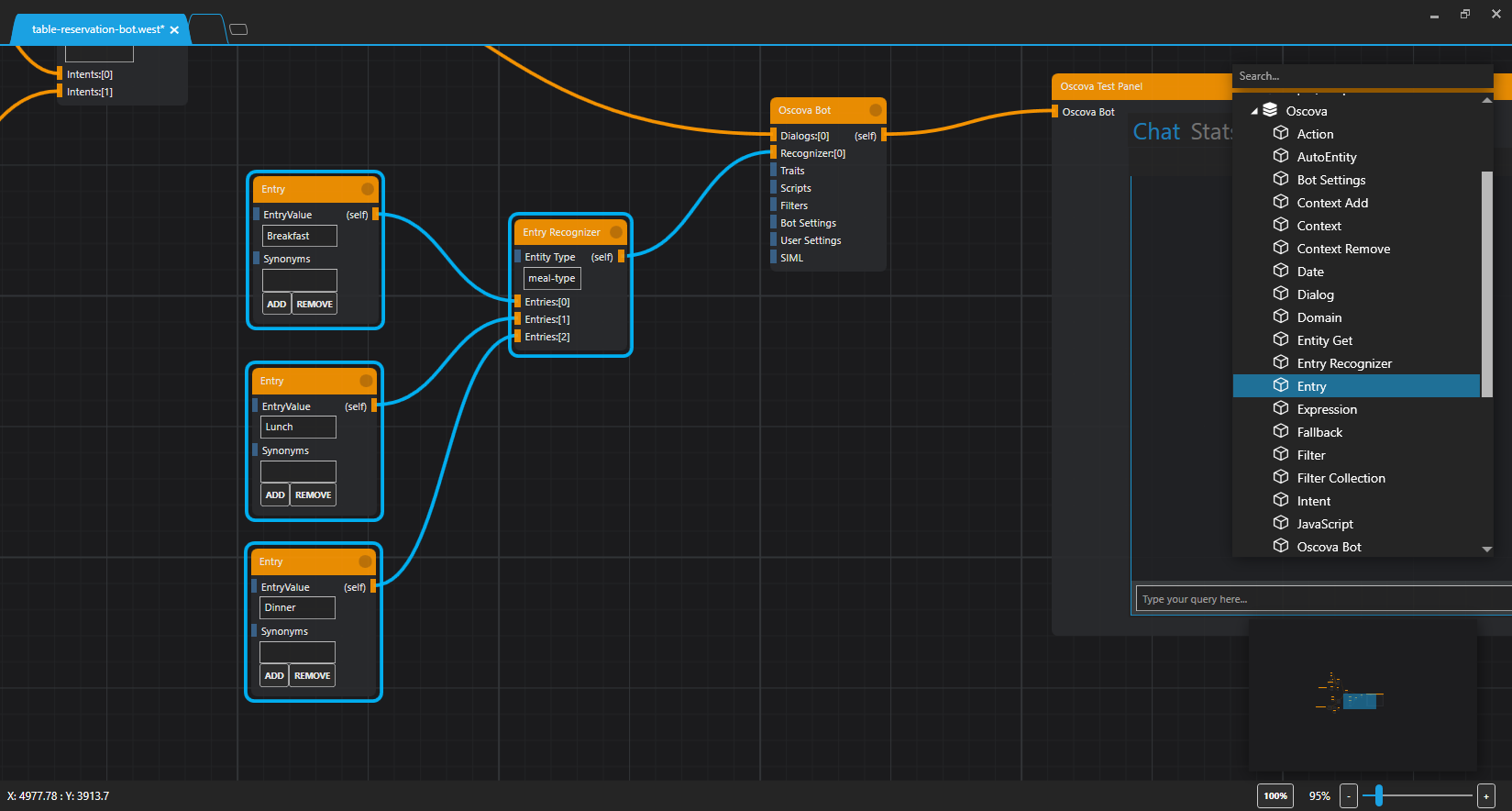The height and width of the screenshot is (811, 1512).
Task: Select the Domain node icon
Action: pyautogui.click(x=1281, y=317)
